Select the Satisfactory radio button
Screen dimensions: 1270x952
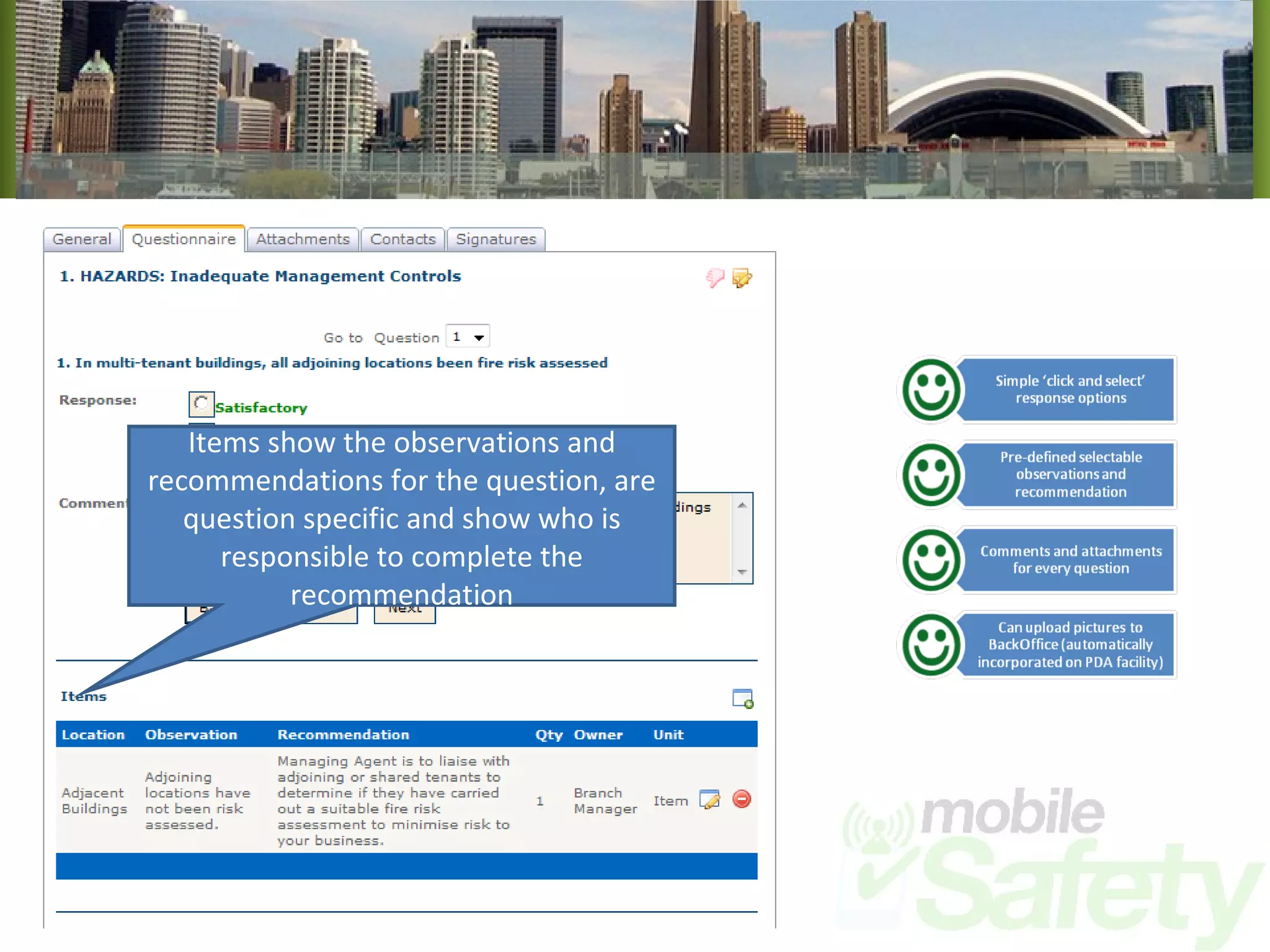(202, 404)
